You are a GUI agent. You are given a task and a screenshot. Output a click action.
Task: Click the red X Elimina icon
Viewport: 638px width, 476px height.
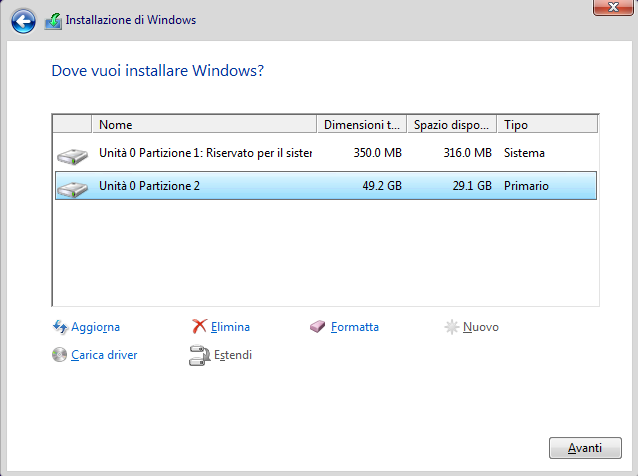tap(199, 326)
